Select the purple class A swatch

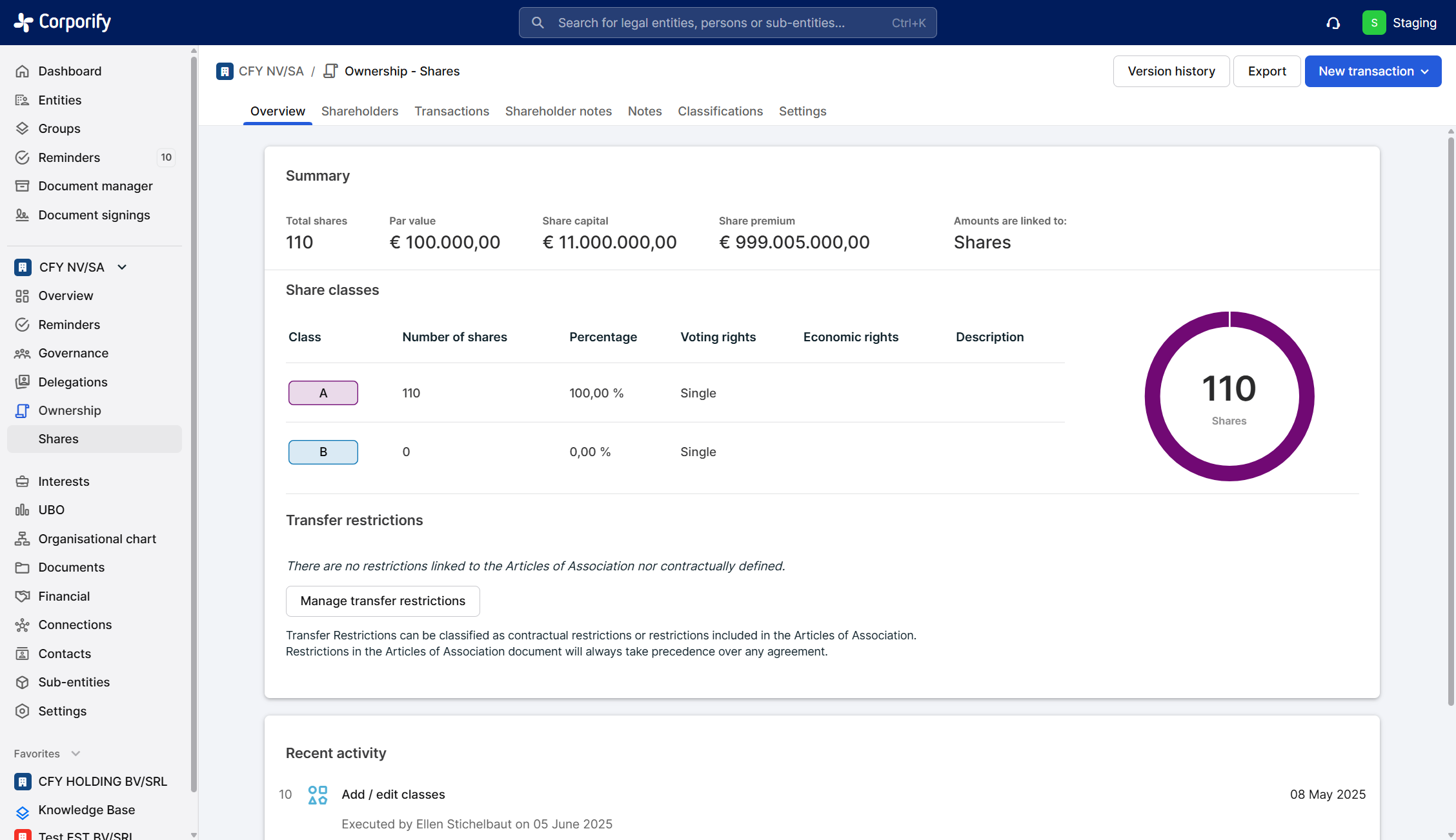(x=323, y=393)
